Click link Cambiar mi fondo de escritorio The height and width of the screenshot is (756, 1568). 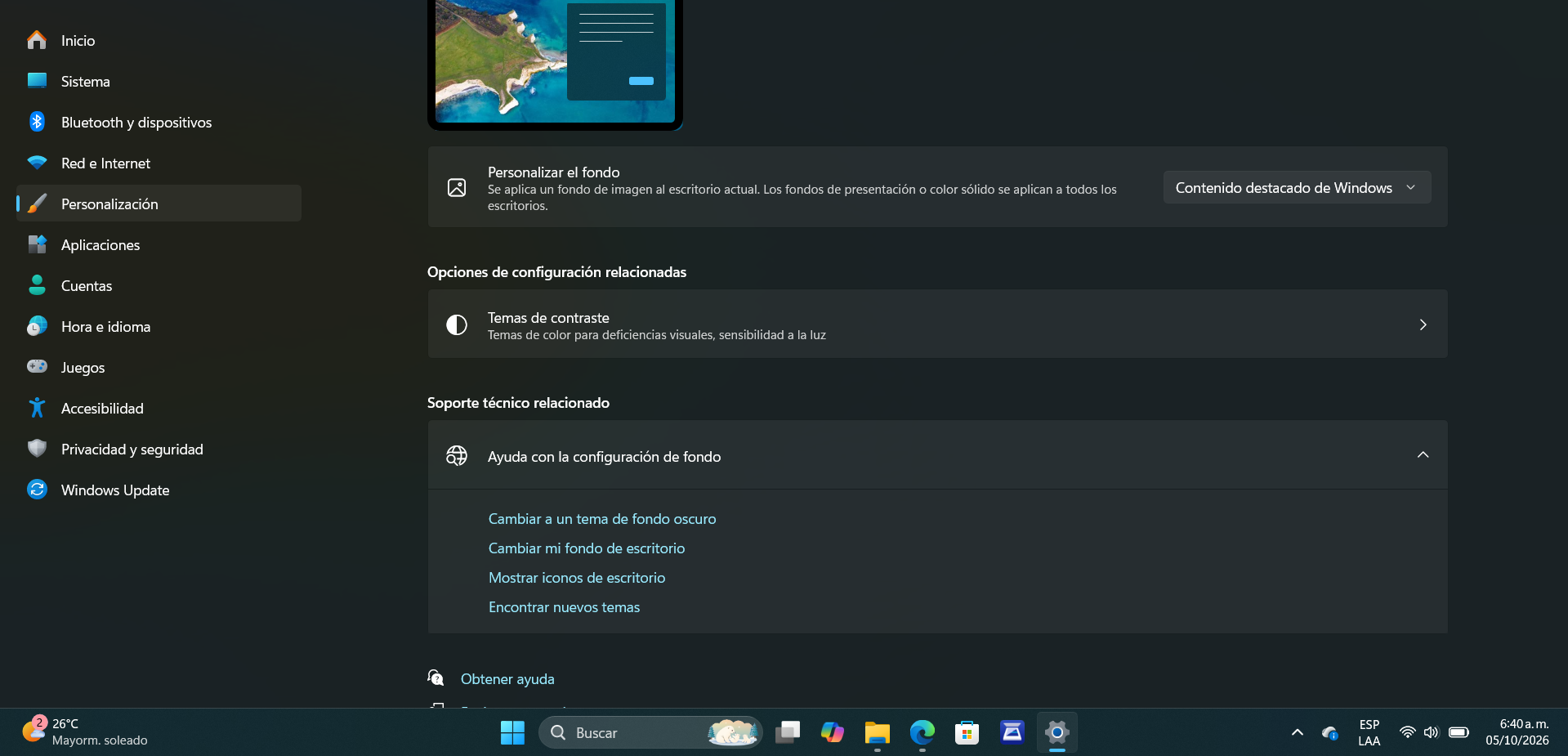[x=587, y=548]
